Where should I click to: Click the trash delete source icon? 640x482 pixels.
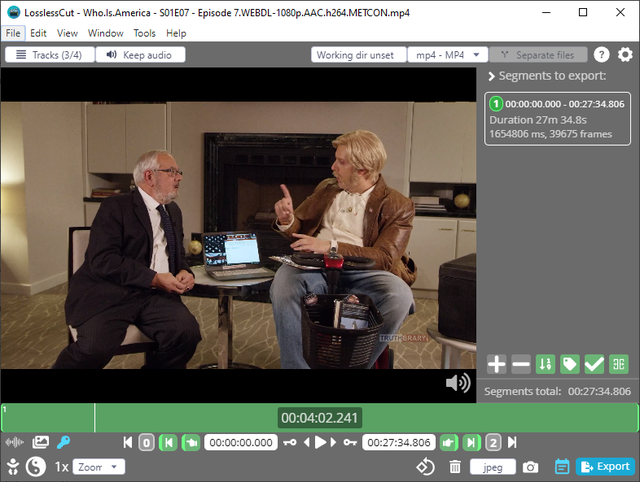(455, 467)
